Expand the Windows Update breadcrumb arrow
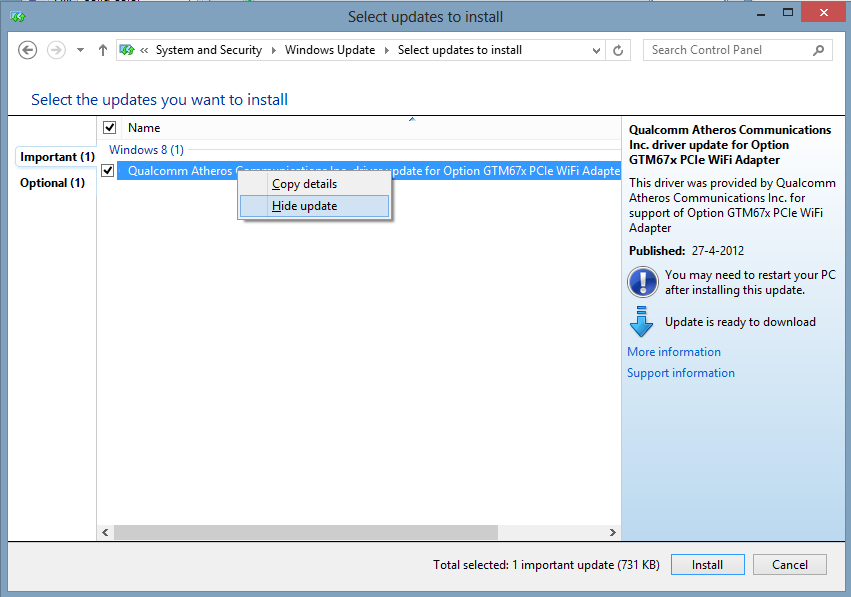Viewport: 851px width, 597px height. (387, 50)
